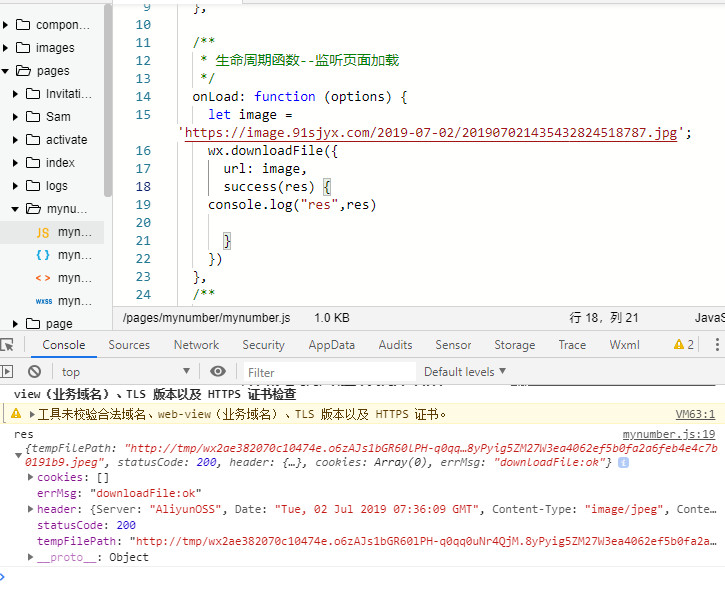Click the eye live expression icon
725x599 pixels.
point(218,371)
